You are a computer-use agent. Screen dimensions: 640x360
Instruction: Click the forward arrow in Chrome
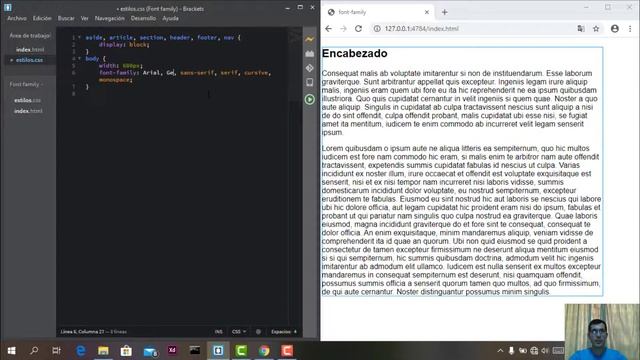point(343,29)
